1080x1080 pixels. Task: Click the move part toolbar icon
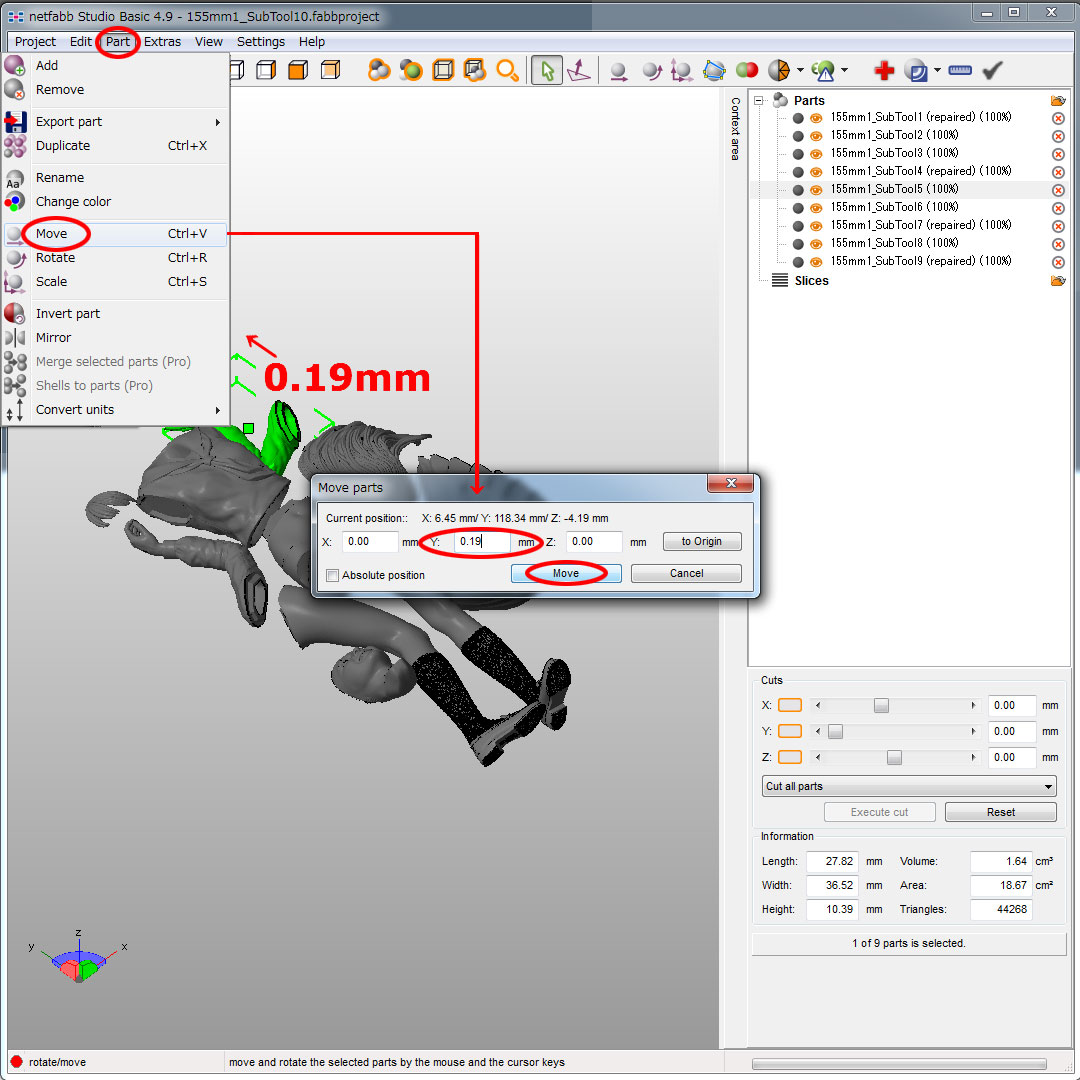[x=619, y=71]
